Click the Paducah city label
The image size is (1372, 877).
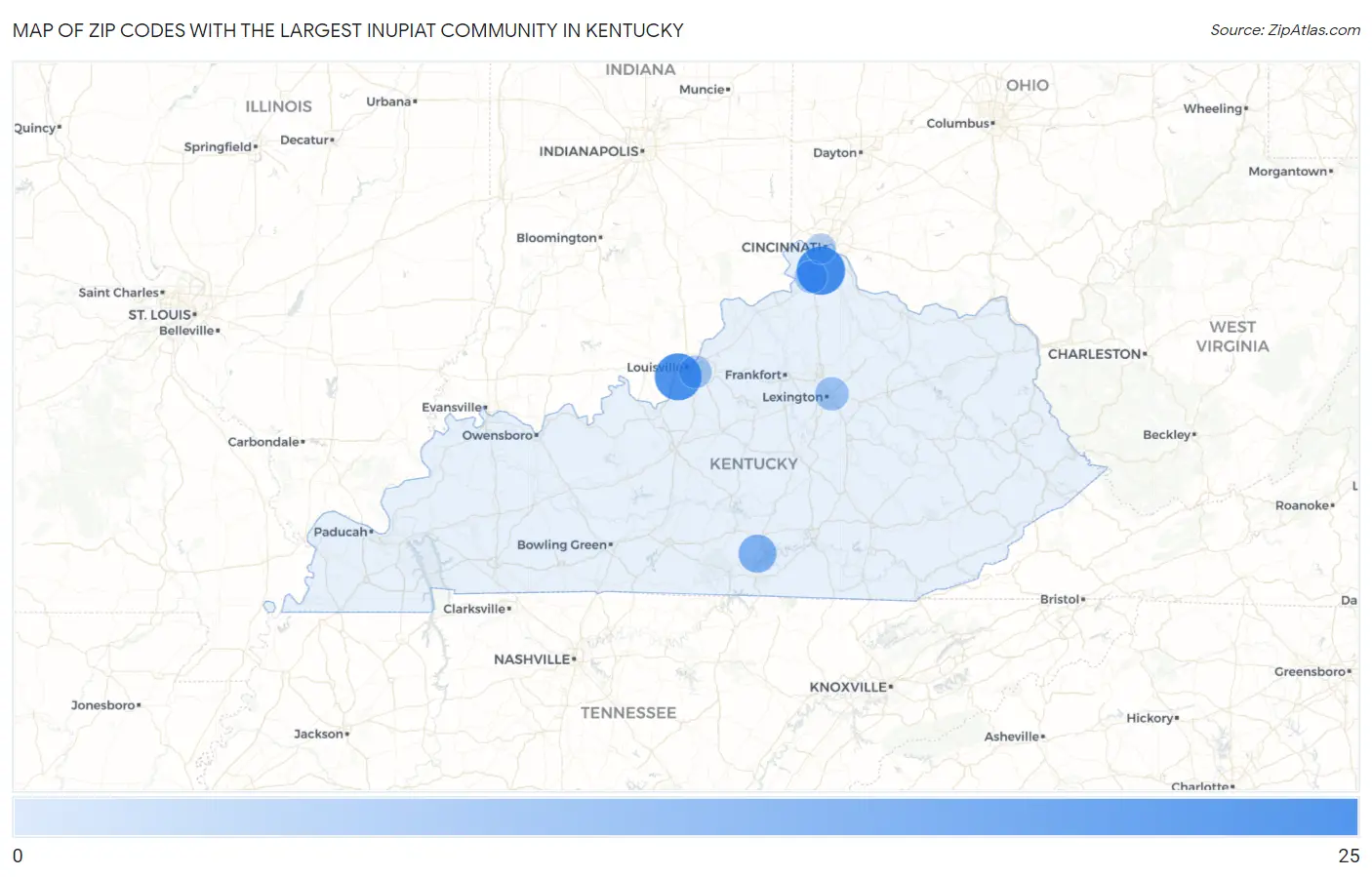coord(341,532)
